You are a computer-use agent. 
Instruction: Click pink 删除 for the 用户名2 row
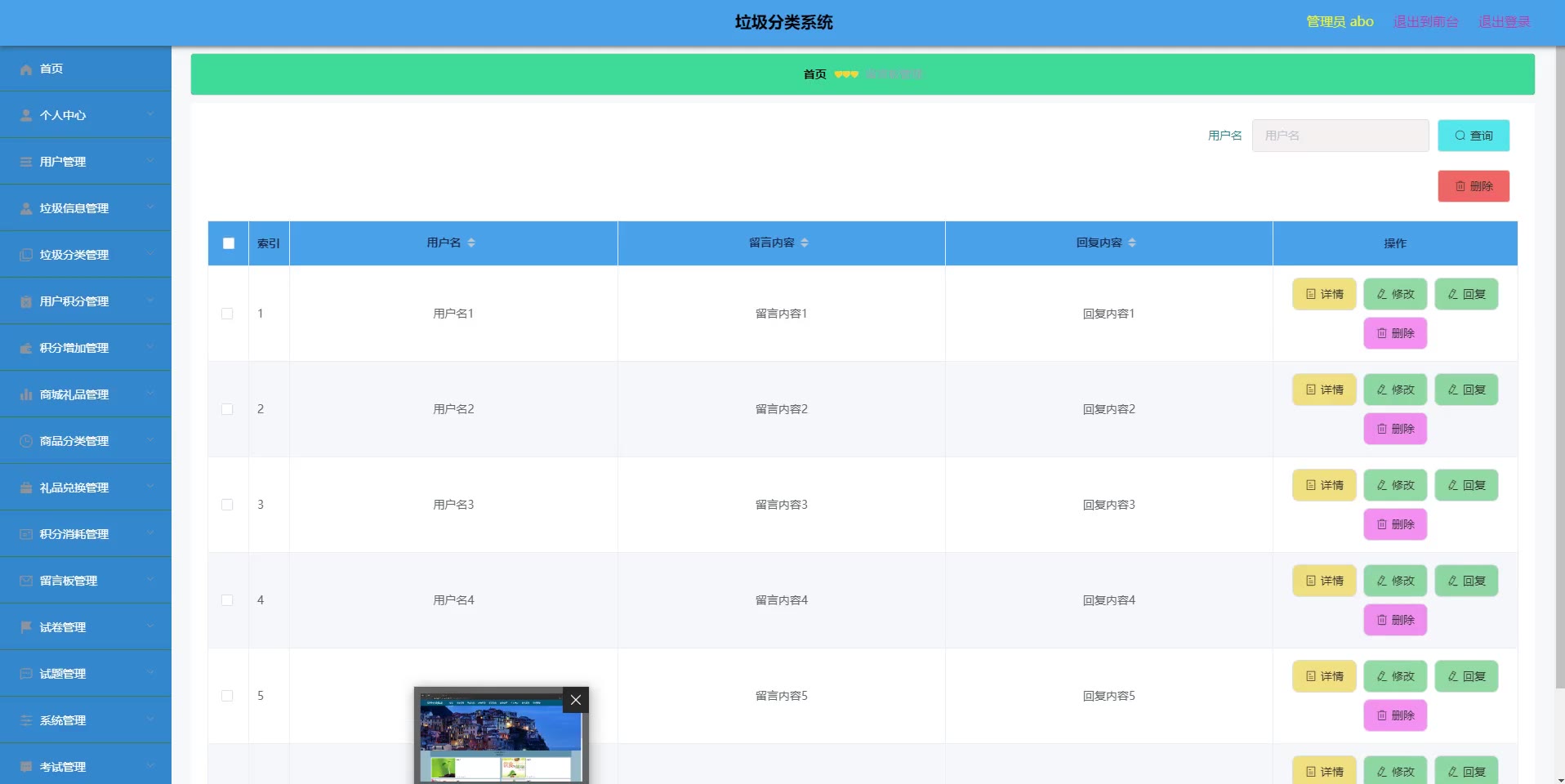1395,429
